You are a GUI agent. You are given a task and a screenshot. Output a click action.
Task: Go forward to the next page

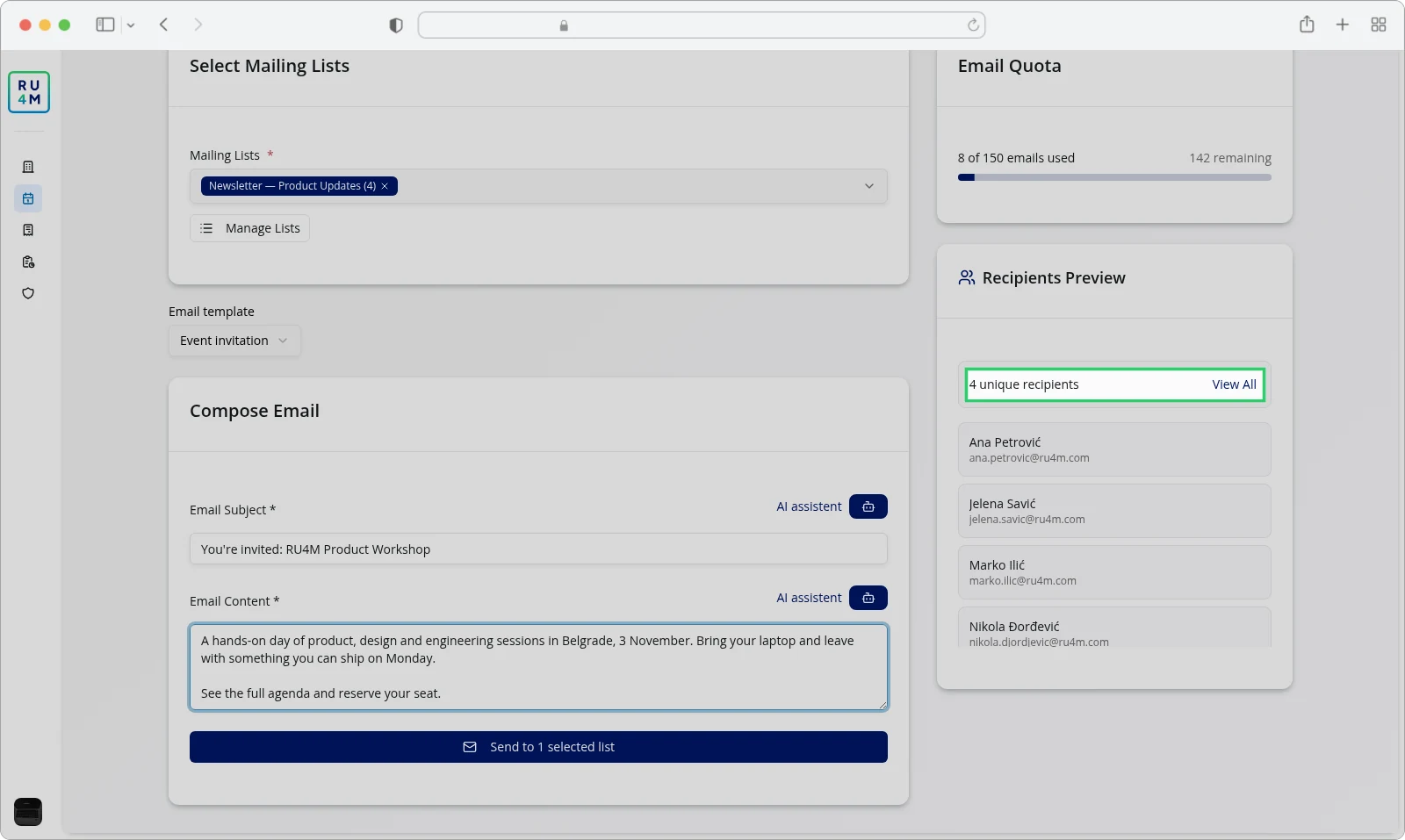coord(198,25)
